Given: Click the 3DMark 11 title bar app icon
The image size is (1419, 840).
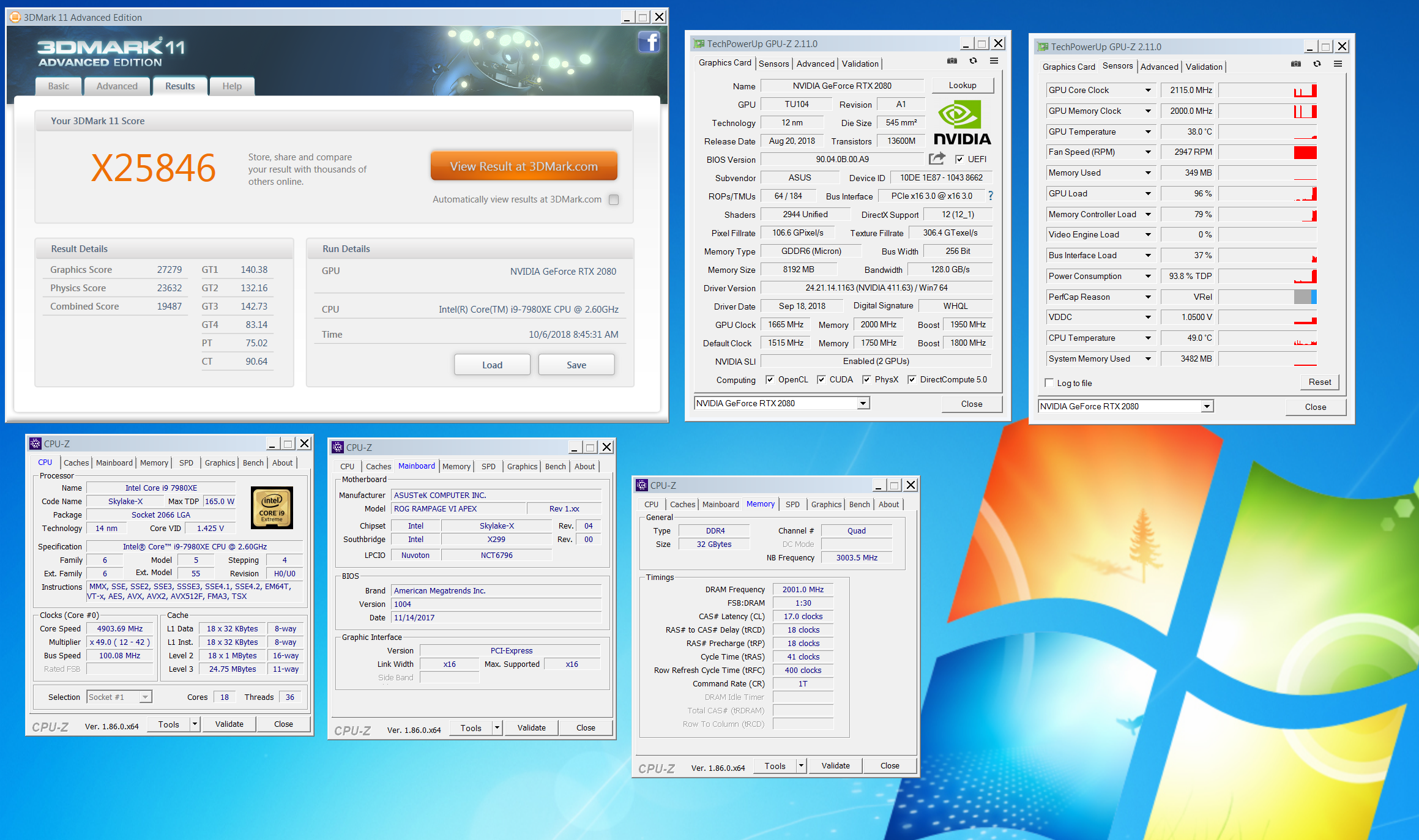Looking at the screenshot, I should (x=15, y=17).
